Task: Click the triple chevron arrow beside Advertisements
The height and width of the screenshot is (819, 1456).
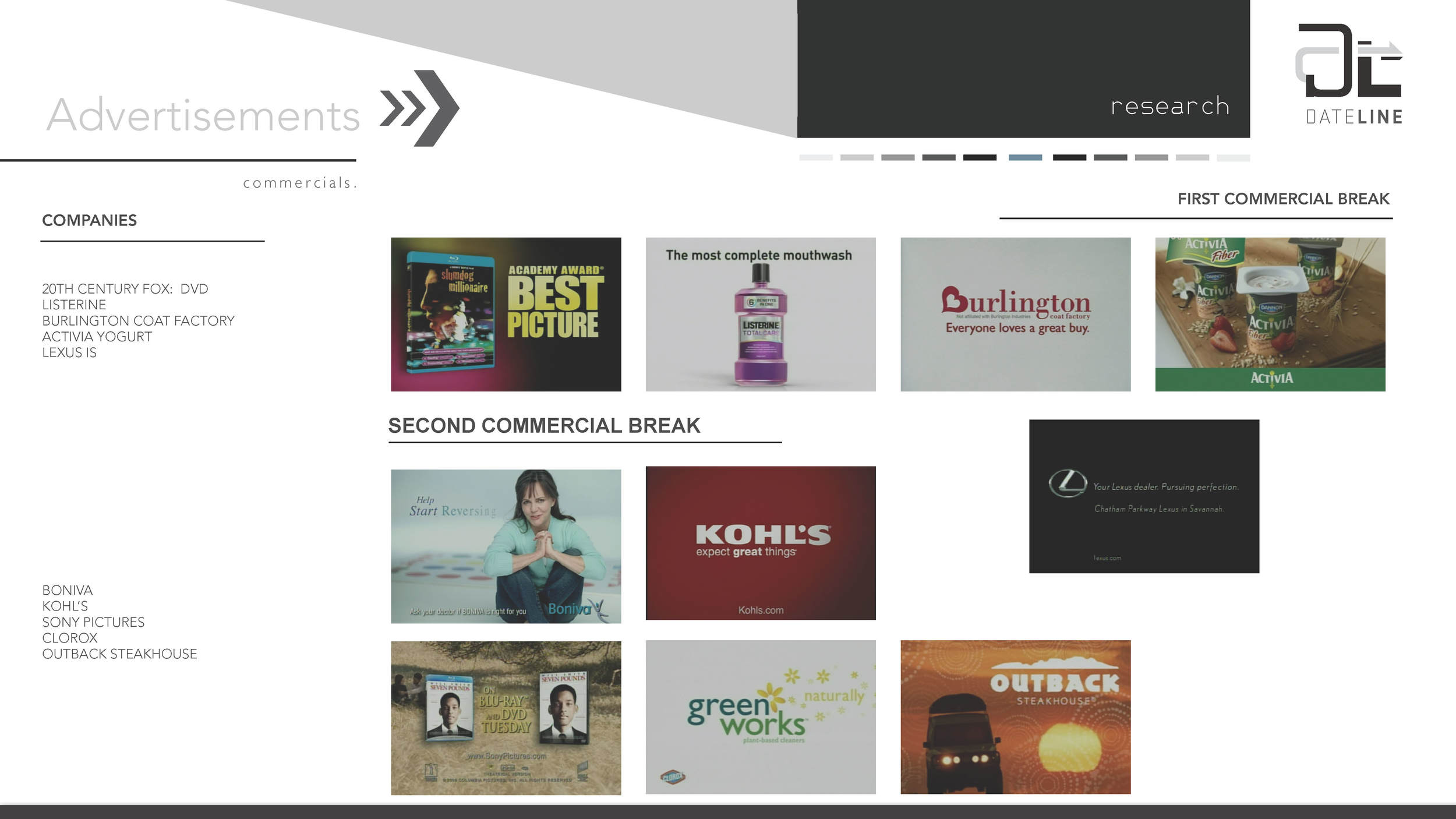Action: click(x=419, y=108)
